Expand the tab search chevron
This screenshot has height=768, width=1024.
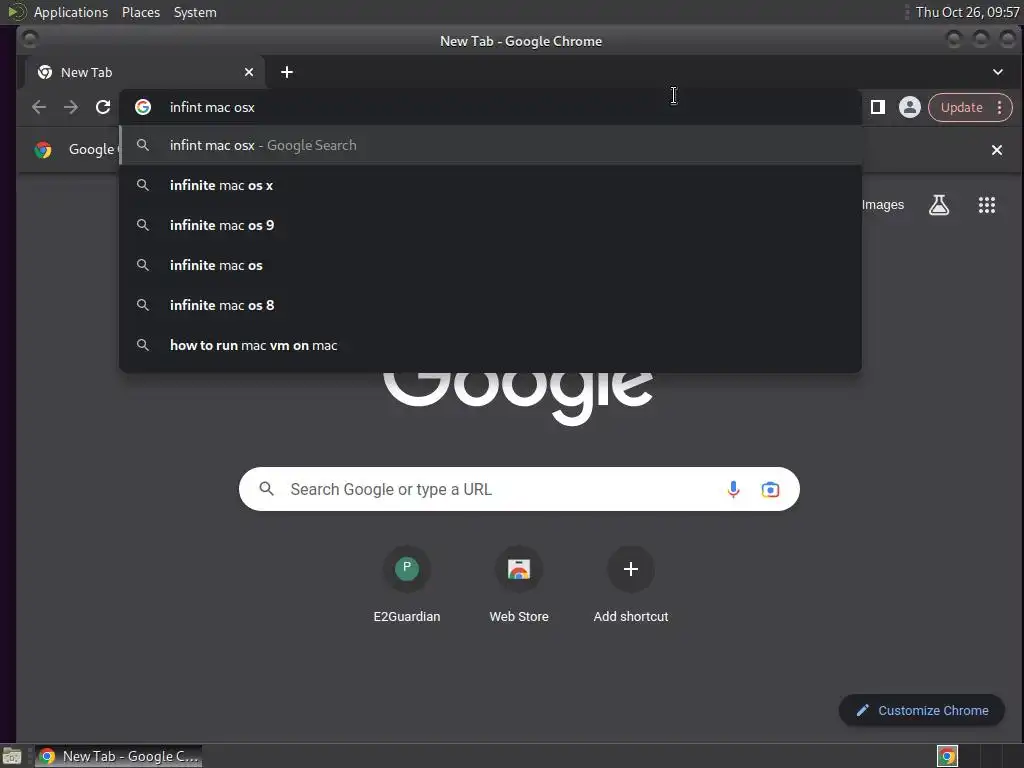(x=998, y=72)
